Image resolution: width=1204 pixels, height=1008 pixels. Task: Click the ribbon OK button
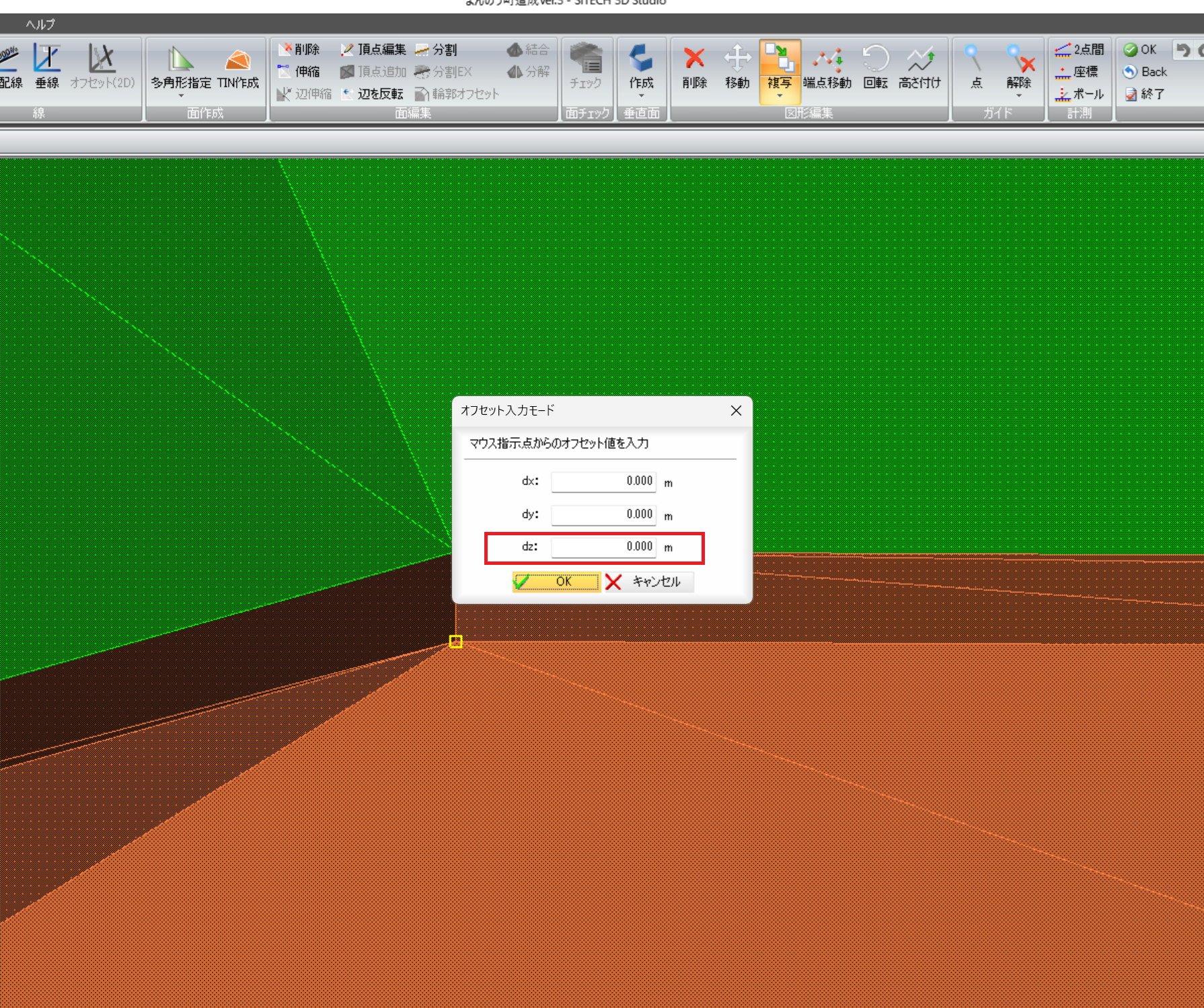tap(1140, 50)
